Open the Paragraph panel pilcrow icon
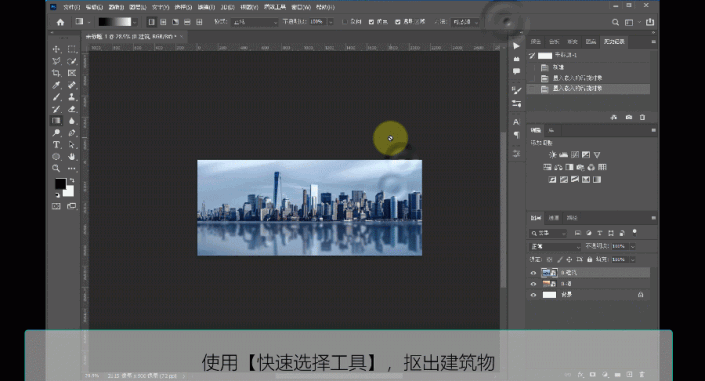 point(516,135)
